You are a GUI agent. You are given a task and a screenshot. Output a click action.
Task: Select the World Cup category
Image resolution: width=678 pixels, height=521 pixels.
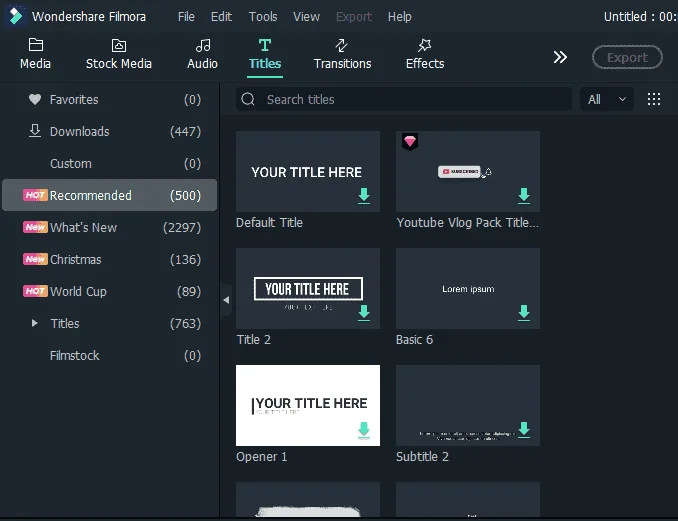point(109,291)
